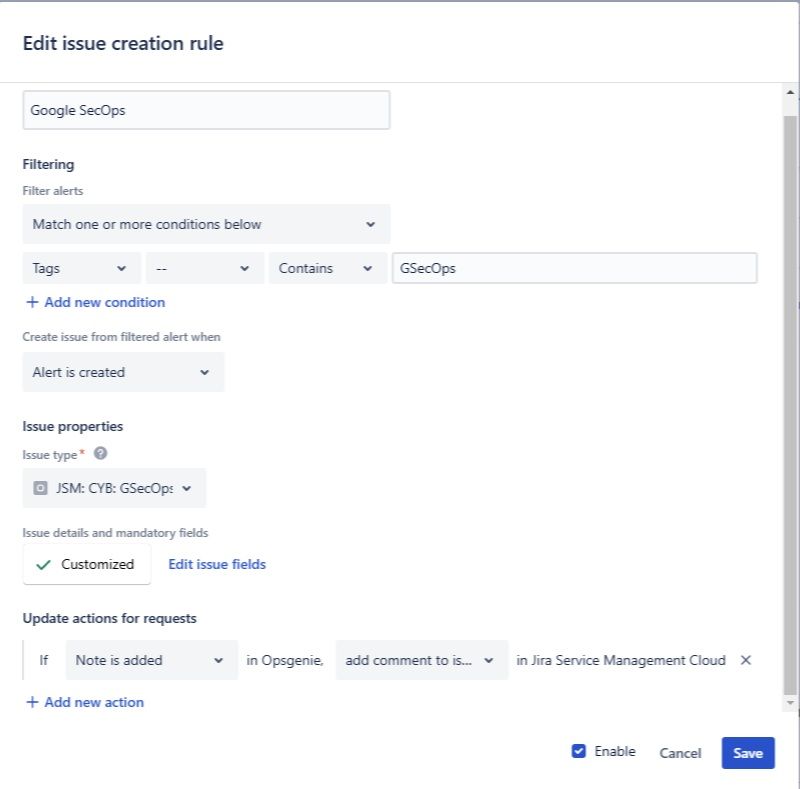The height and width of the screenshot is (789, 800).
Task: Click the 'Create issue from filtered alert when' label
Action: [x=121, y=337]
